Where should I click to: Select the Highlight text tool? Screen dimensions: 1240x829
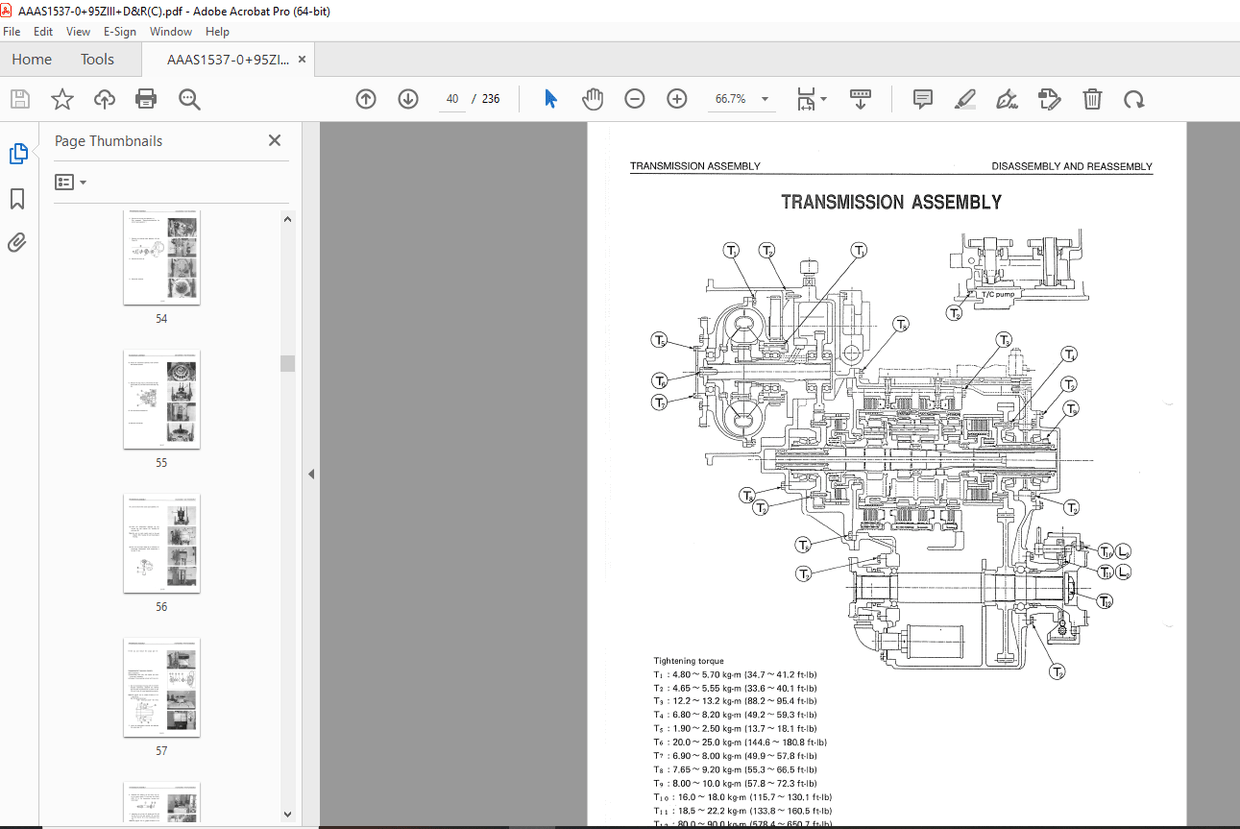click(x=964, y=98)
